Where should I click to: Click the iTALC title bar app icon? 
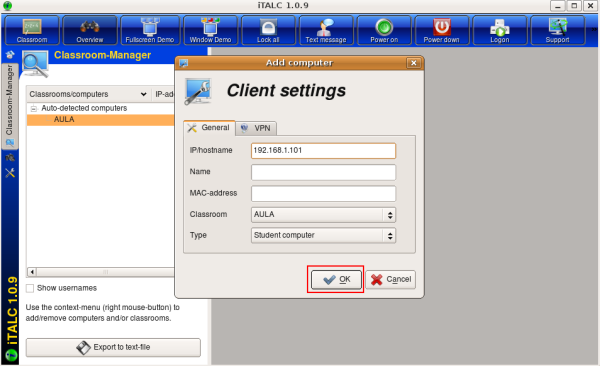[x=7, y=6]
